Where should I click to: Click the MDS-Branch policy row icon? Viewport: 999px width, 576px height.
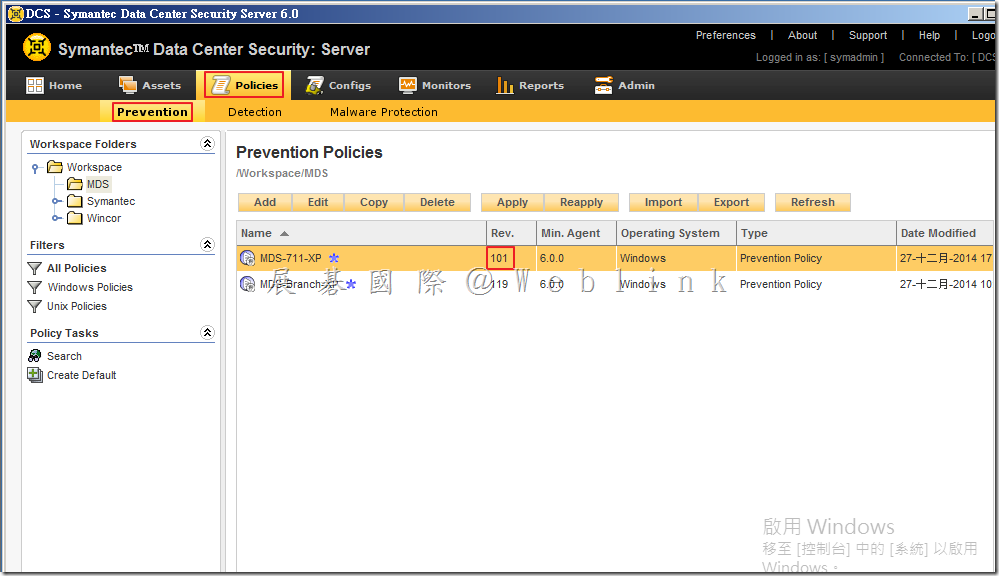pos(247,284)
